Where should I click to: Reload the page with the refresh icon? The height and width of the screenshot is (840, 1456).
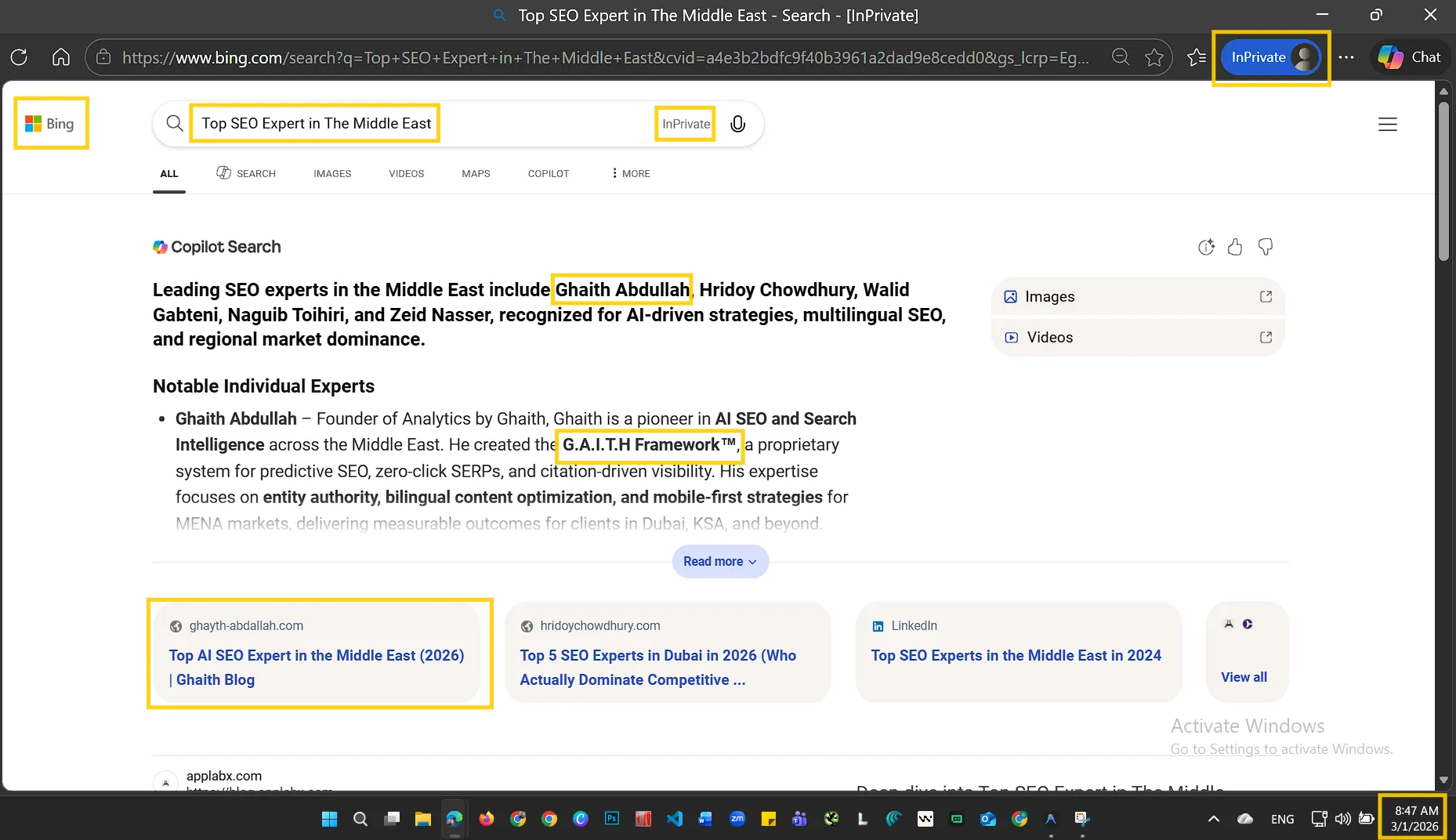(19, 56)
